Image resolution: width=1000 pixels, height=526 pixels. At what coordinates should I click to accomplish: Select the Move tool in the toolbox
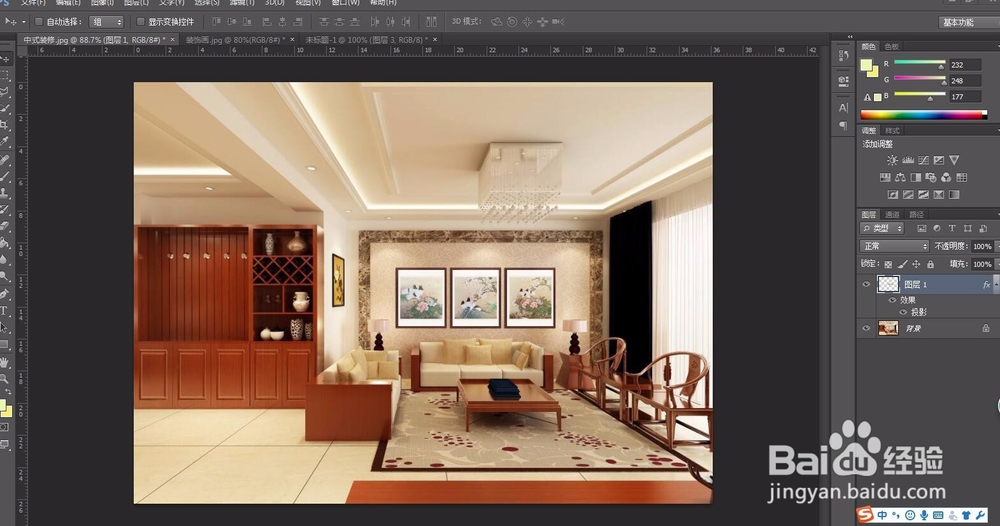4,59
